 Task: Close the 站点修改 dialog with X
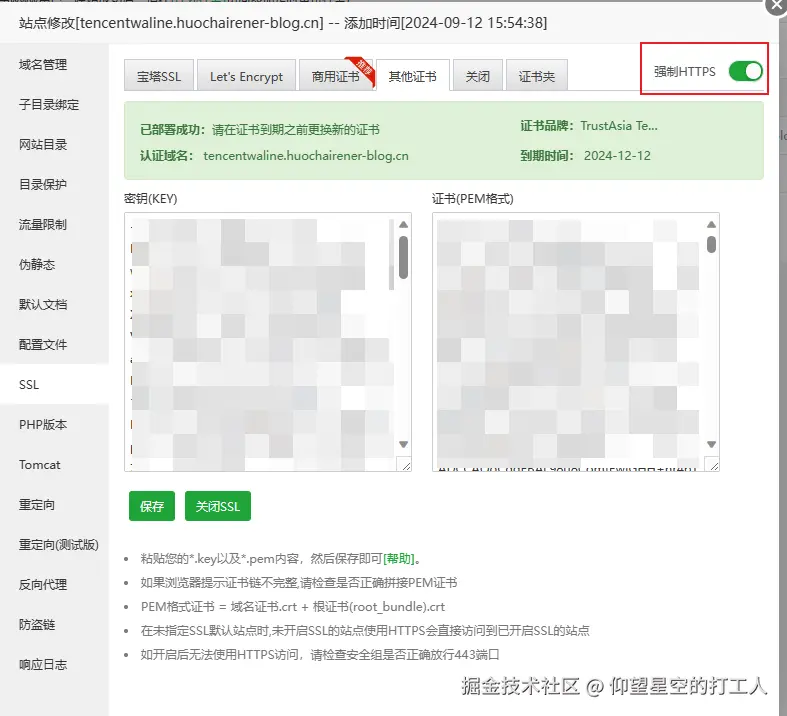pos(776,7)
